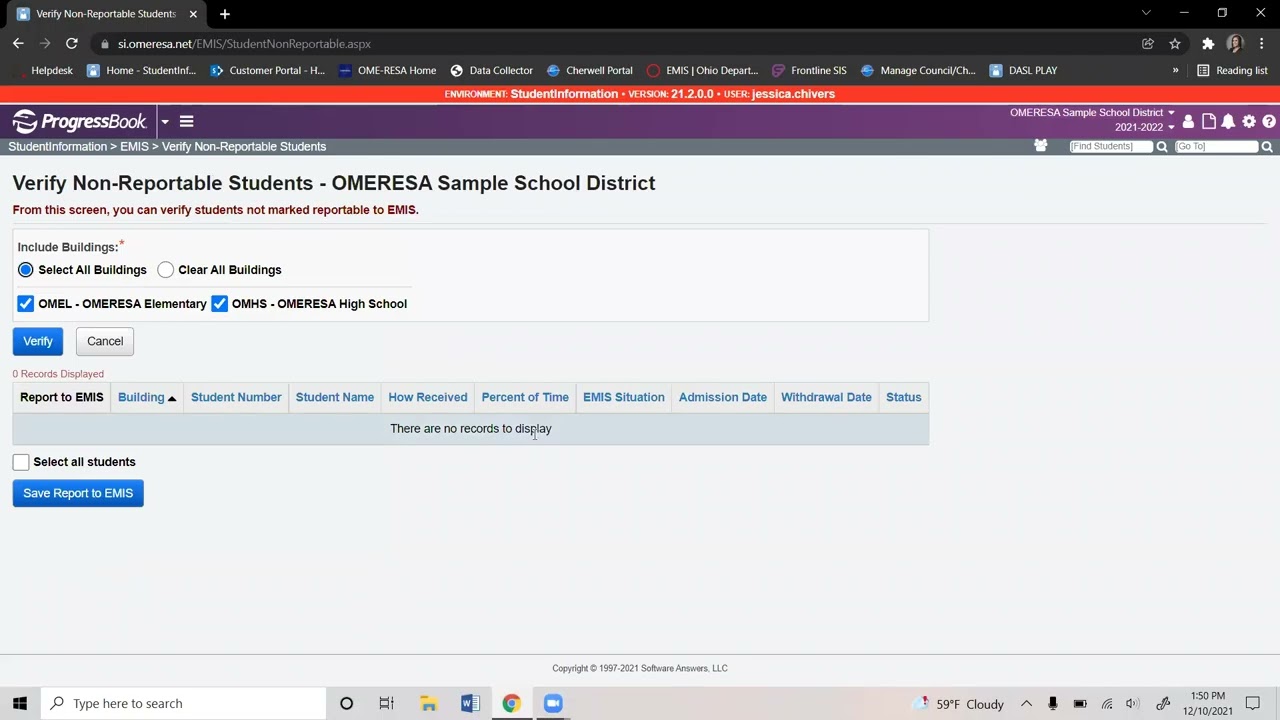Go to EMIS breadcrumb link
The width and height of the screenshot is (1280, 720).
pyautogui.click(x=134, y=147)
